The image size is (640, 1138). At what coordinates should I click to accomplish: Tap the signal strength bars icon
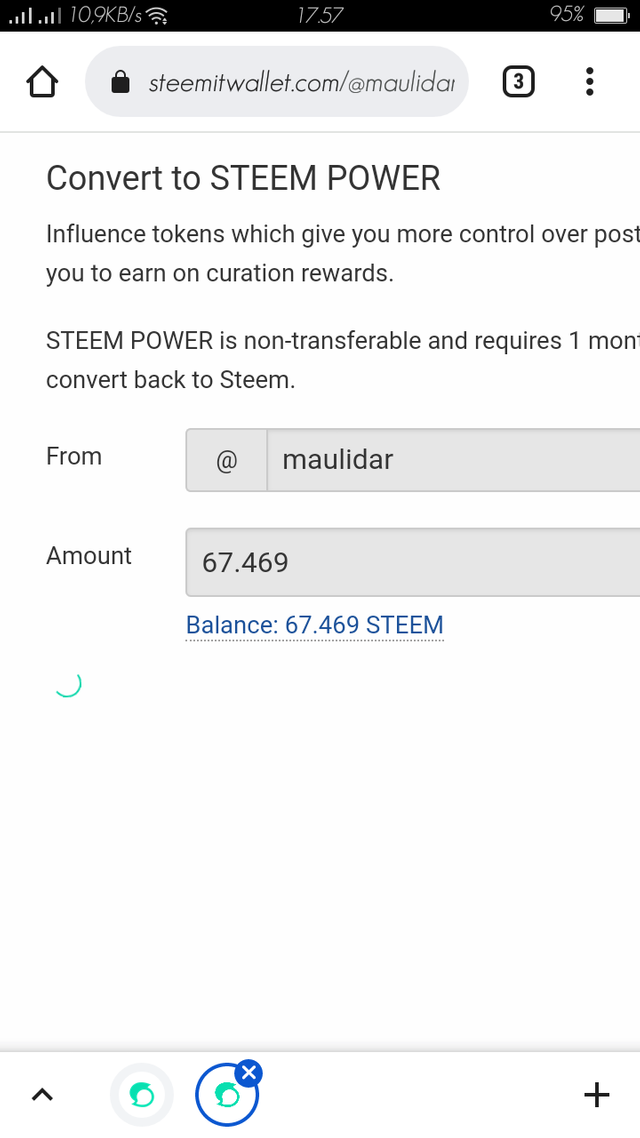click(34, 15)
